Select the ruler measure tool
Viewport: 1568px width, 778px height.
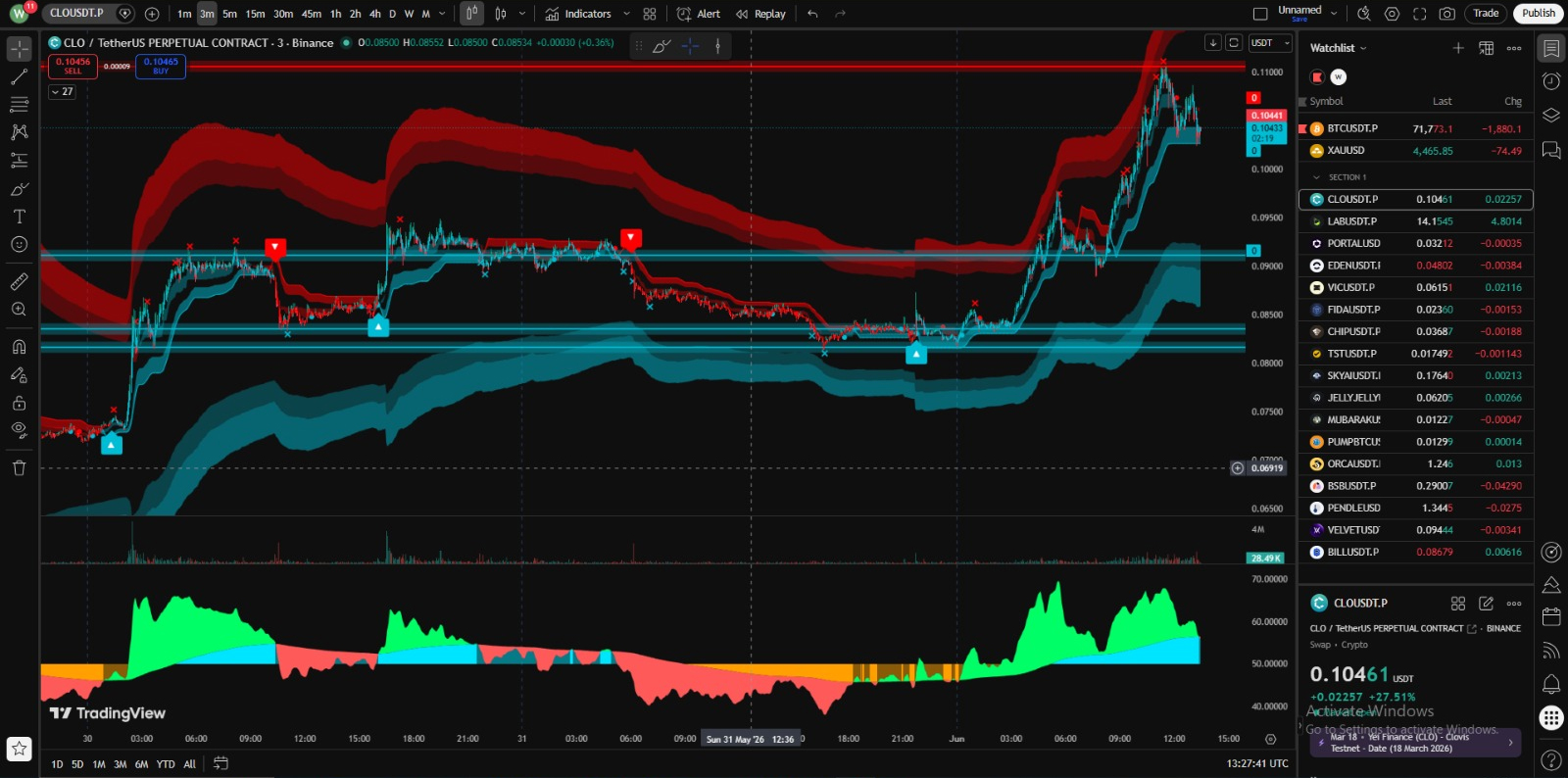pyautogui.click(x=19, y=281)
